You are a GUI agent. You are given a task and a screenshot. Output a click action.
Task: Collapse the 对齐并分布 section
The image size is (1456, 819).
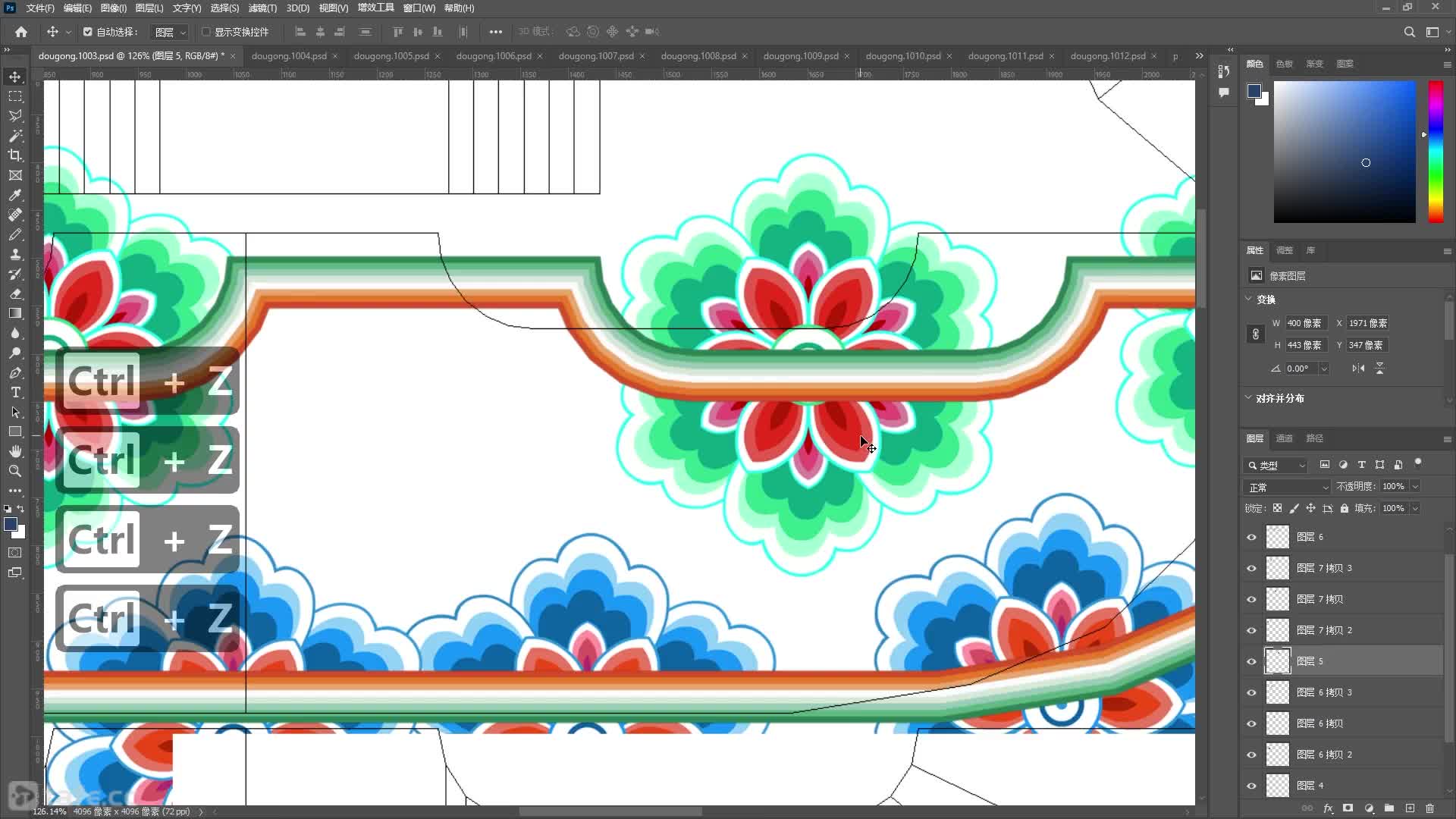point(1248,397)
